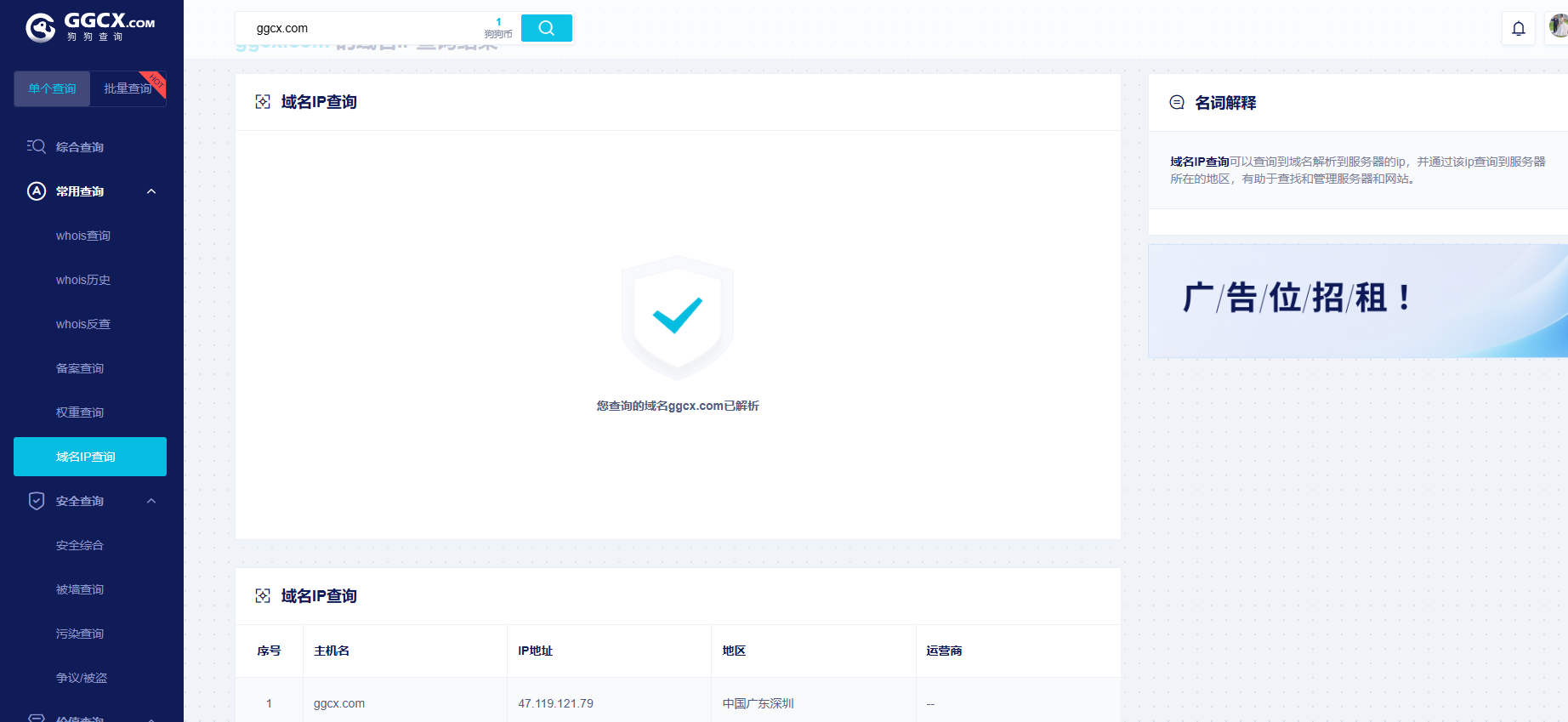Image resolution: width=1568 pixels, height=722 pixels.
Task: Open 污染查询 from the sidebar
Action: (x=80, y=634)
